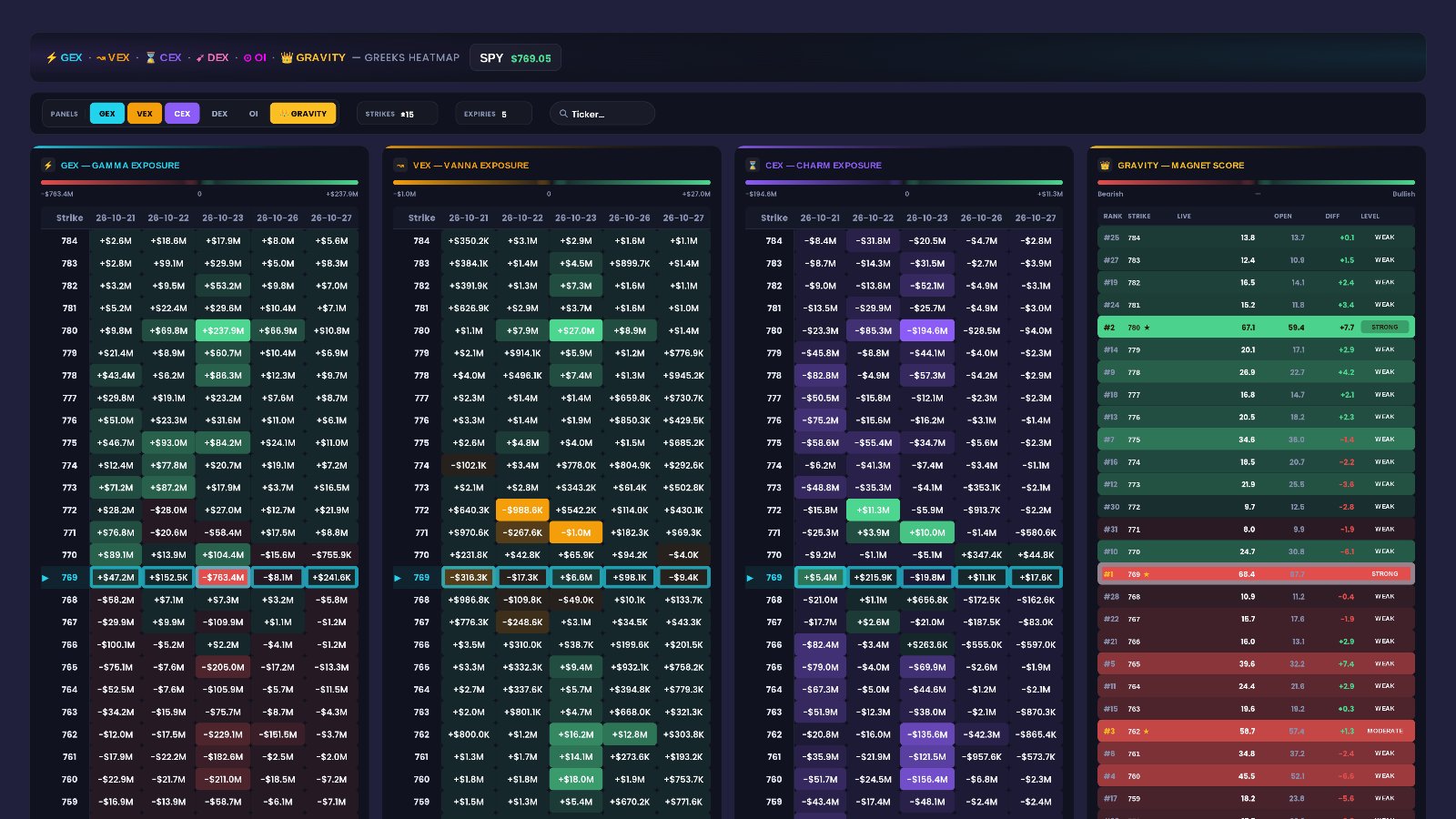Focus the Ticker search input

[x=602, y=114]
